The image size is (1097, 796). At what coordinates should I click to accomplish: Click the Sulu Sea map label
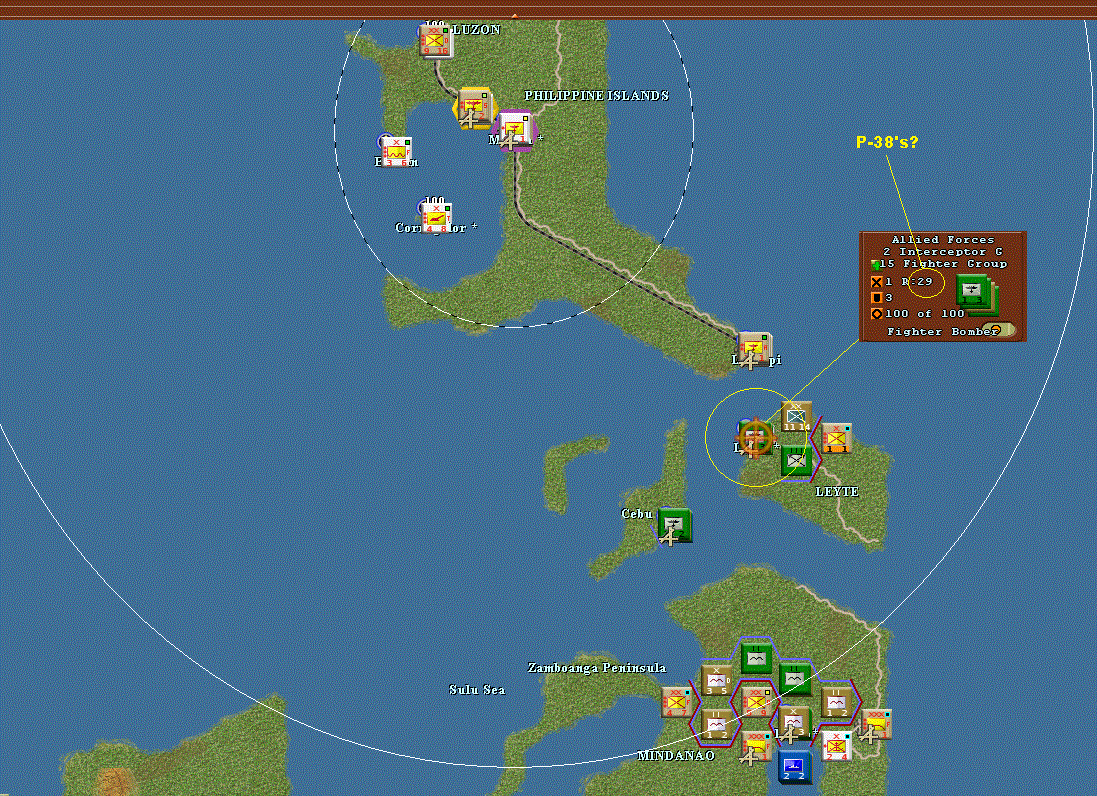[x=477, y=690]
